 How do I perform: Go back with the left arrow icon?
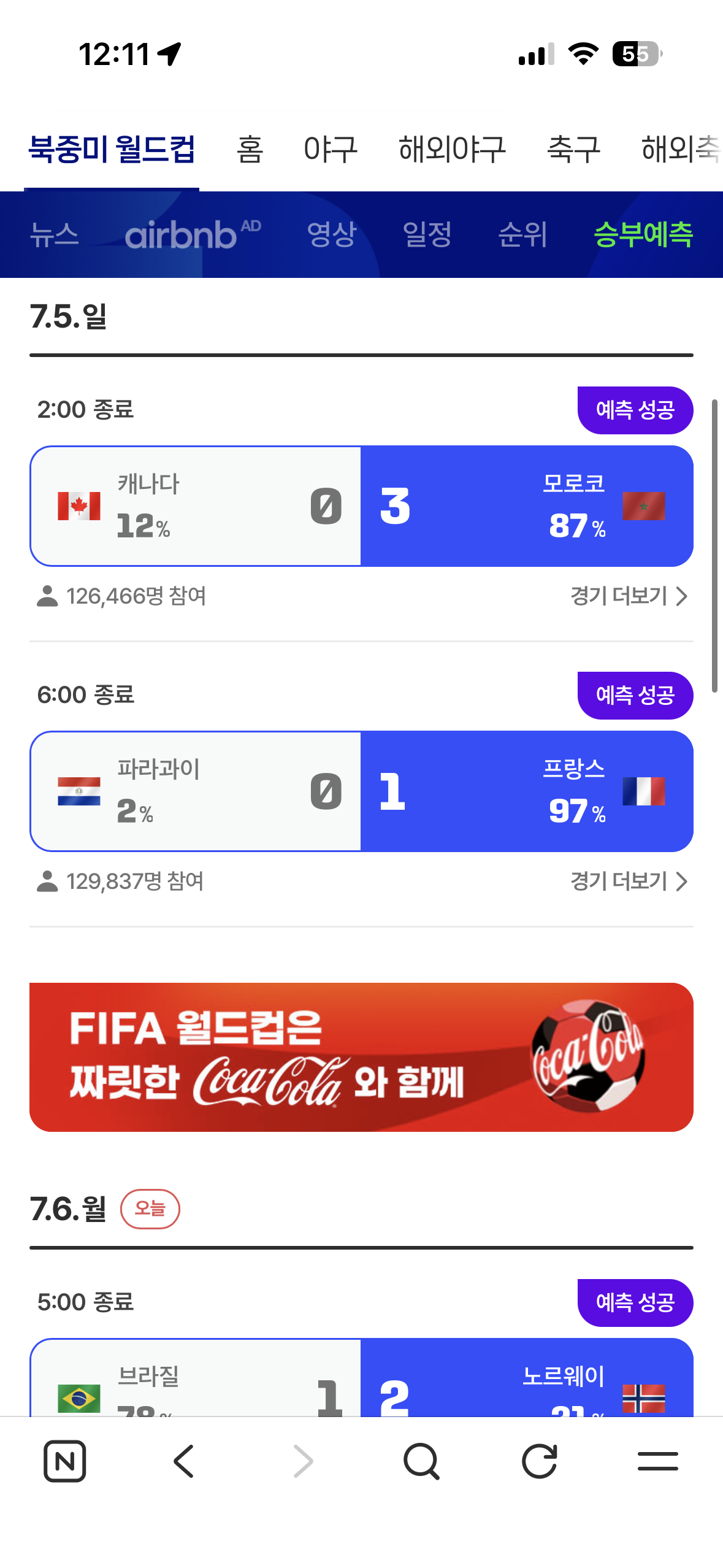coord(183,1461)
